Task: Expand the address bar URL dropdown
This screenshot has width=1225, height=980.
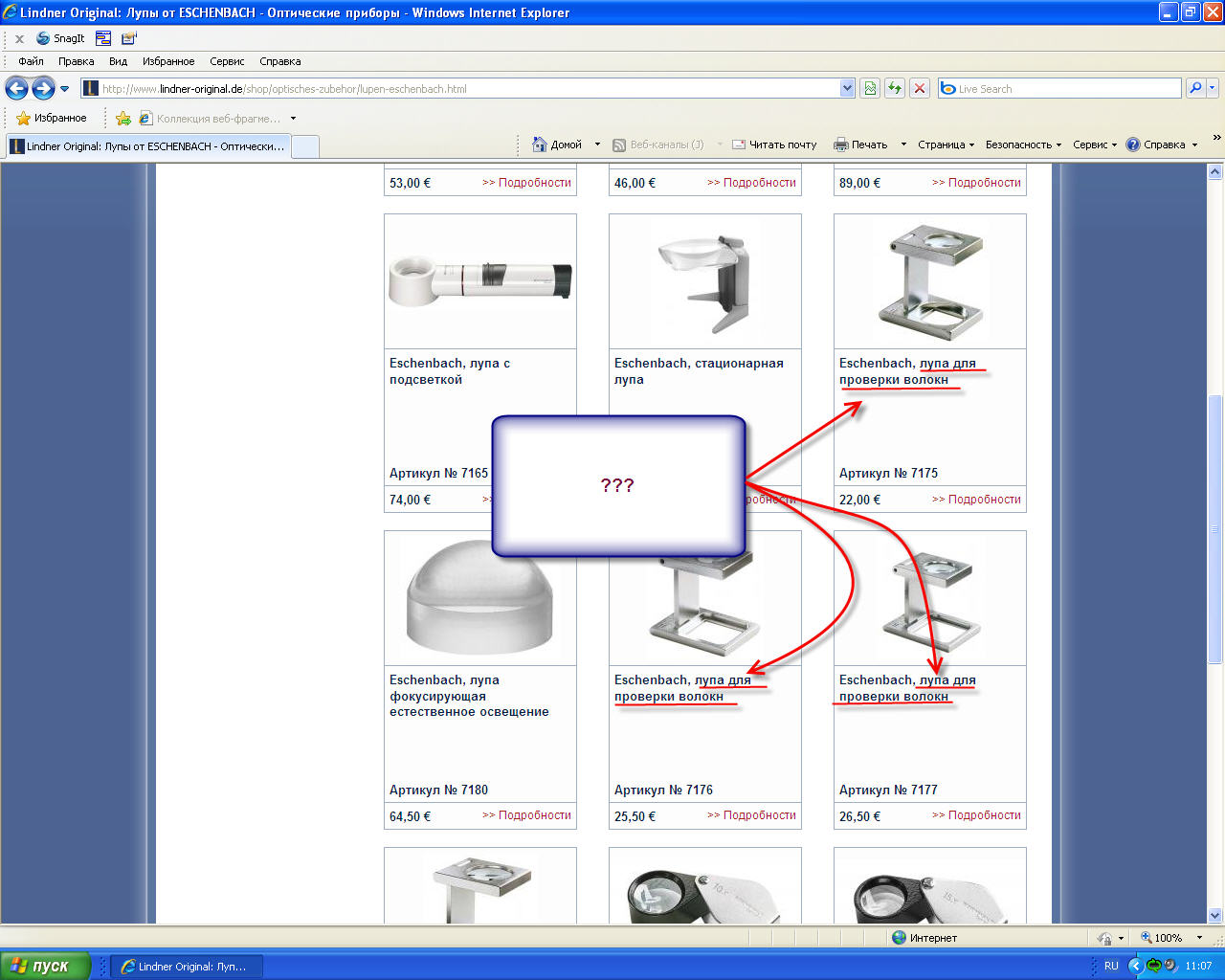Action: pyautogui.click(x=847, y=88)
